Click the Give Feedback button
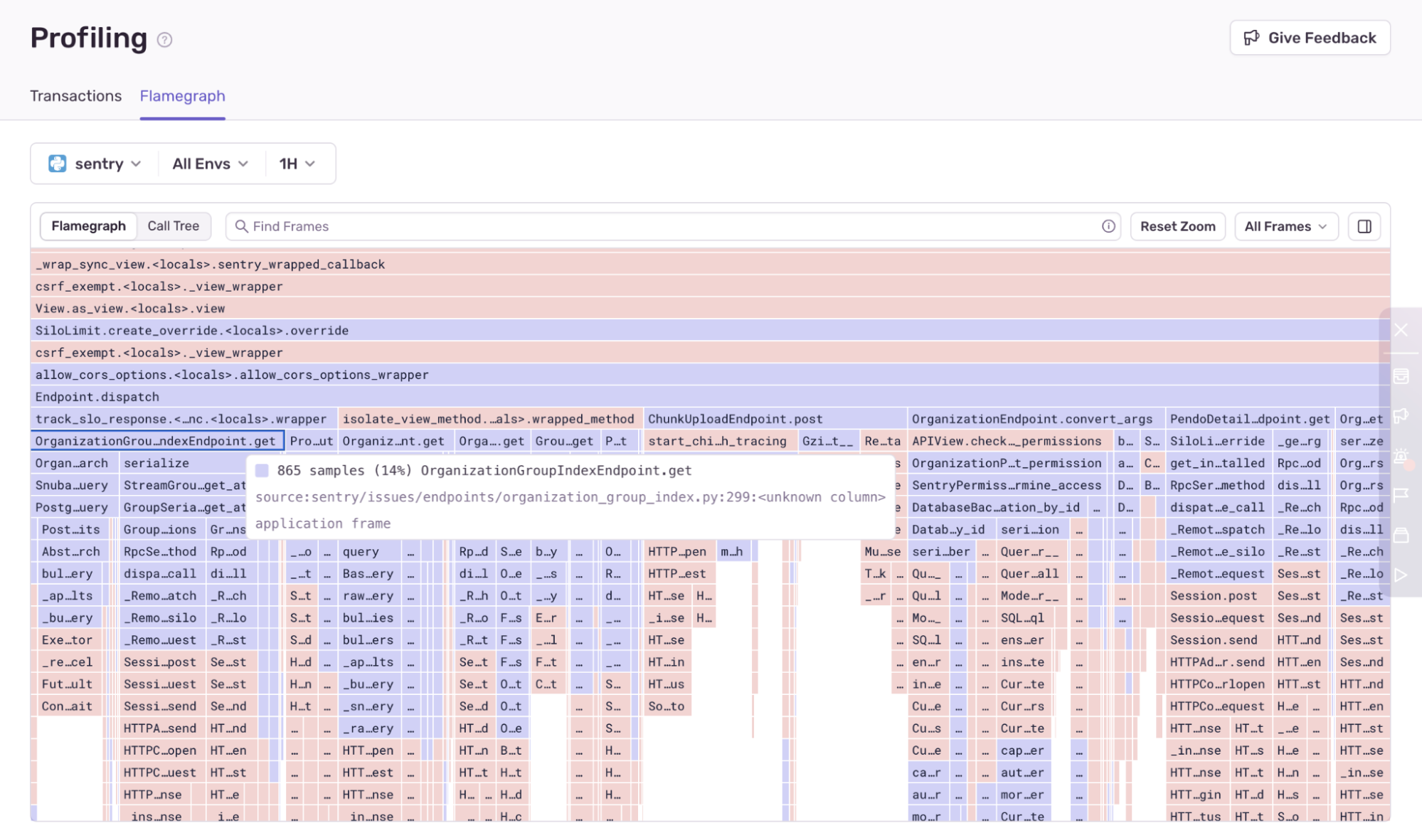This screenshot has height=840, width=1422. pos(1310,37)
